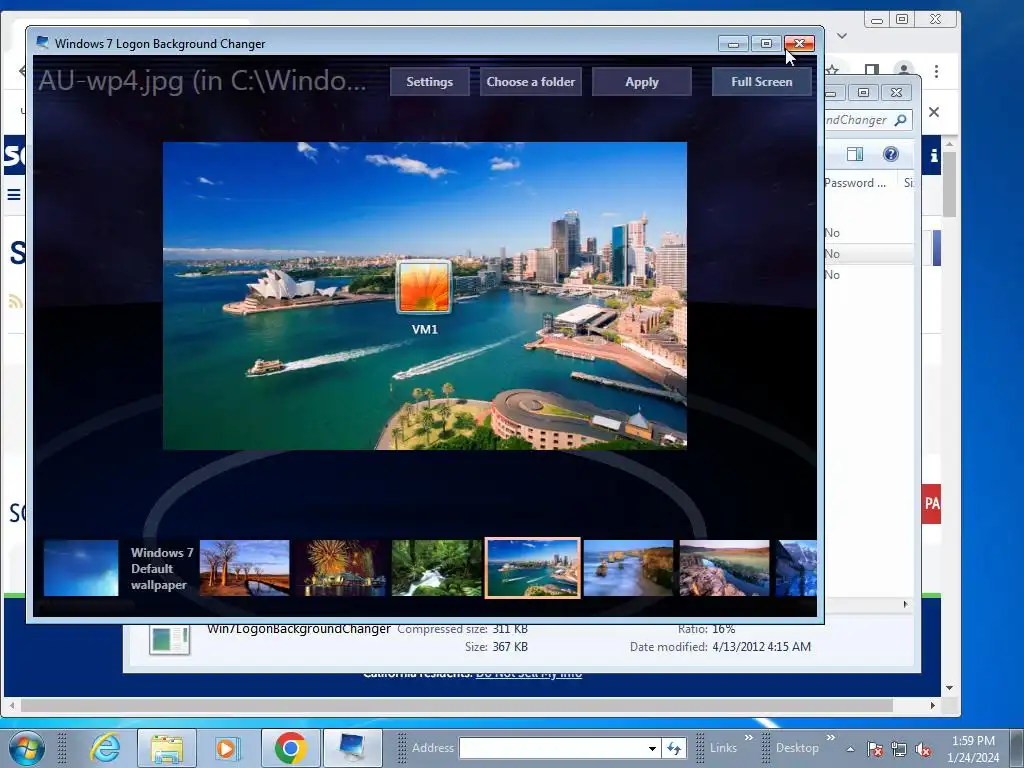Click Date modified value 4/13/2012 4:15 AM
1024x768 pixels.
(x=761, y=647)
